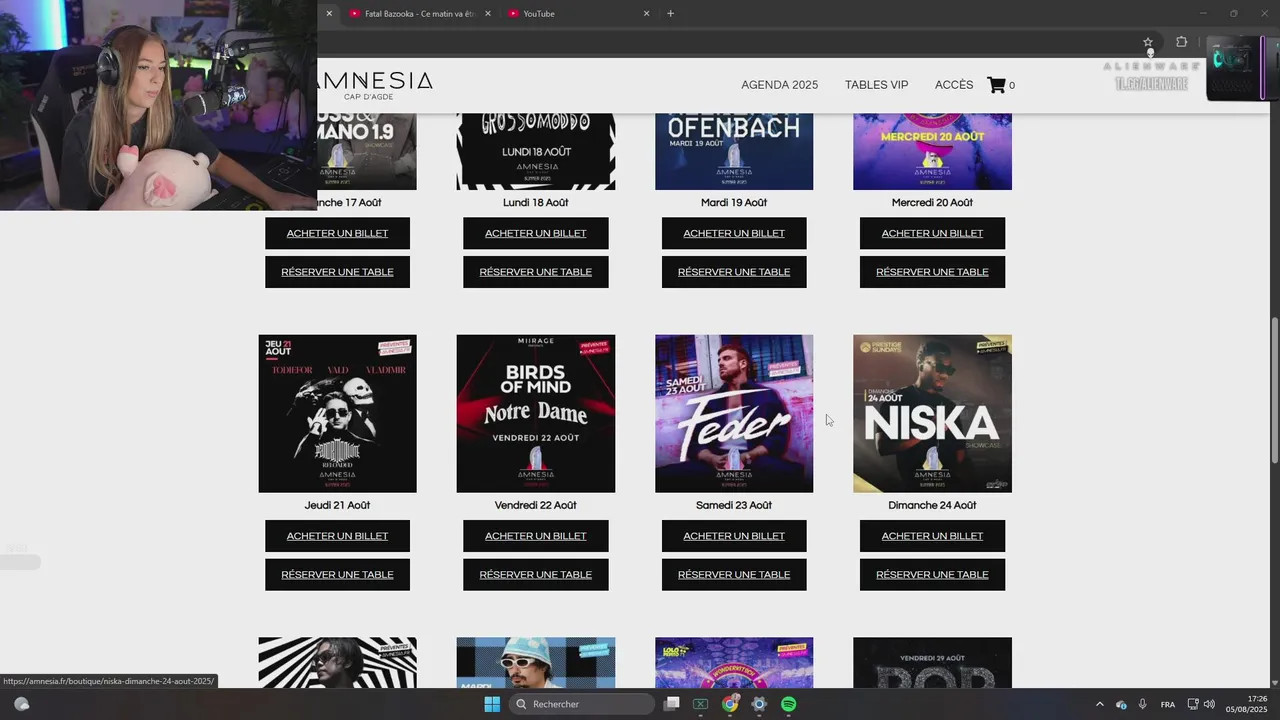Viewport: 1280px width, 720px height.
Task: Show hidden system tray icons
Action: pos(1100,704)
